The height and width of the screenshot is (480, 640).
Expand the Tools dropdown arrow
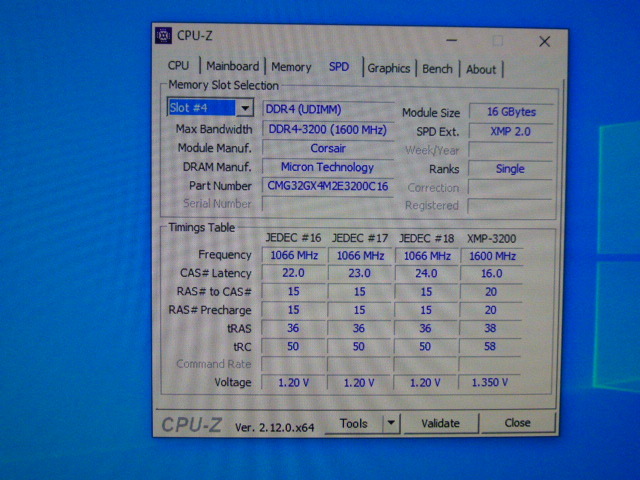391,423
